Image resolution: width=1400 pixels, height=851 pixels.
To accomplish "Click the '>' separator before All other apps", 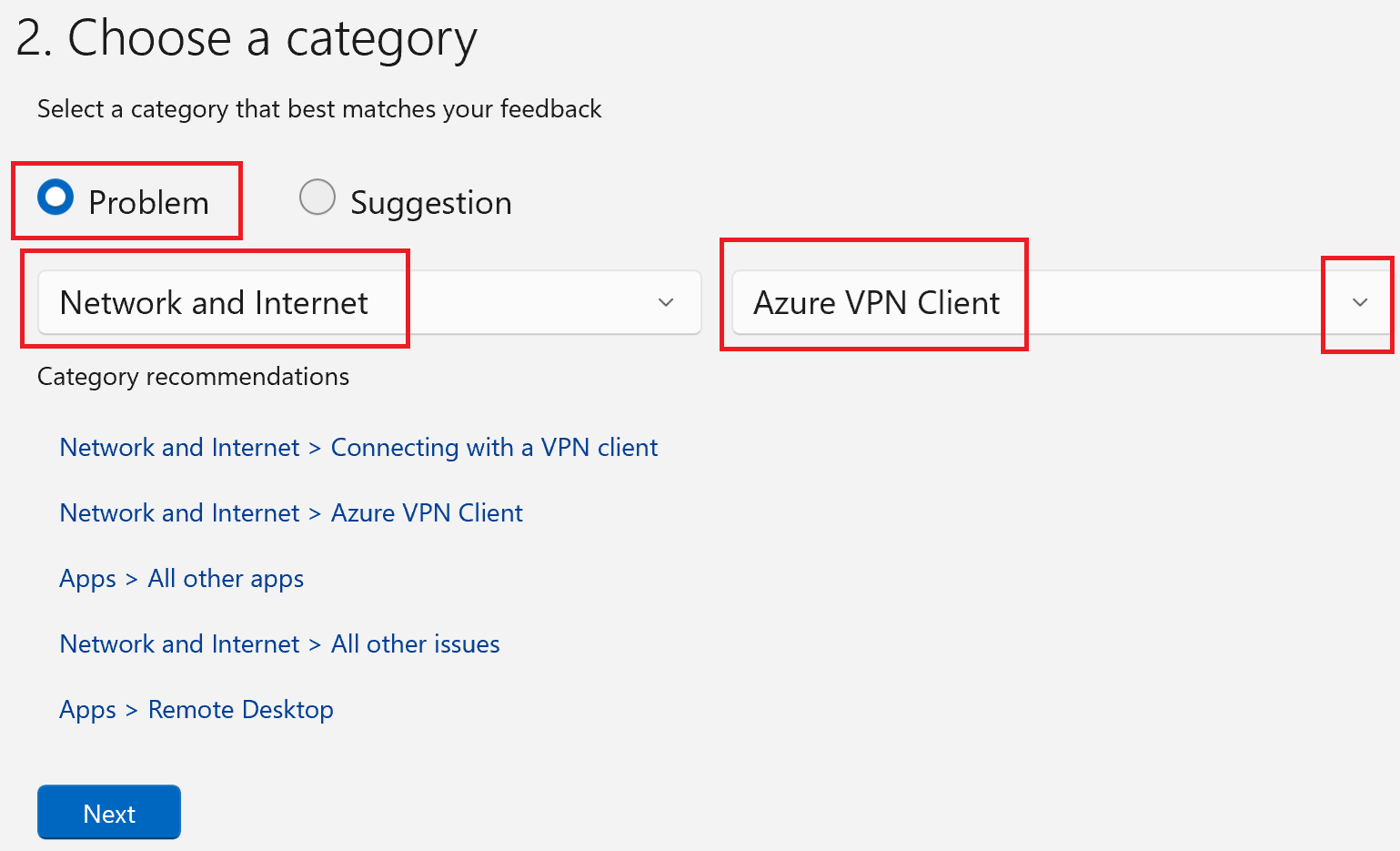I will [x=132, y=580].
